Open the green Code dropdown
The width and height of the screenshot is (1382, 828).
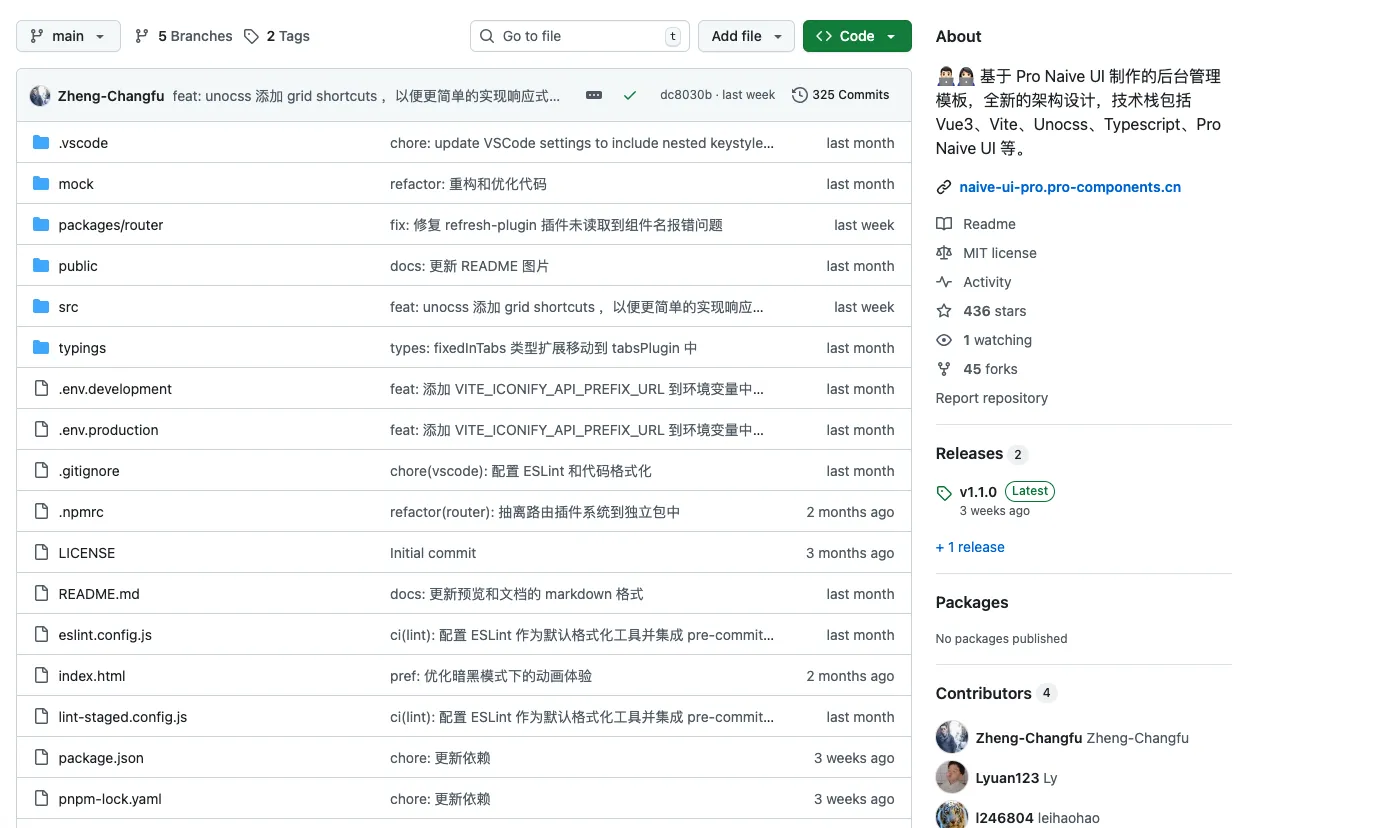tap(856, 35)
